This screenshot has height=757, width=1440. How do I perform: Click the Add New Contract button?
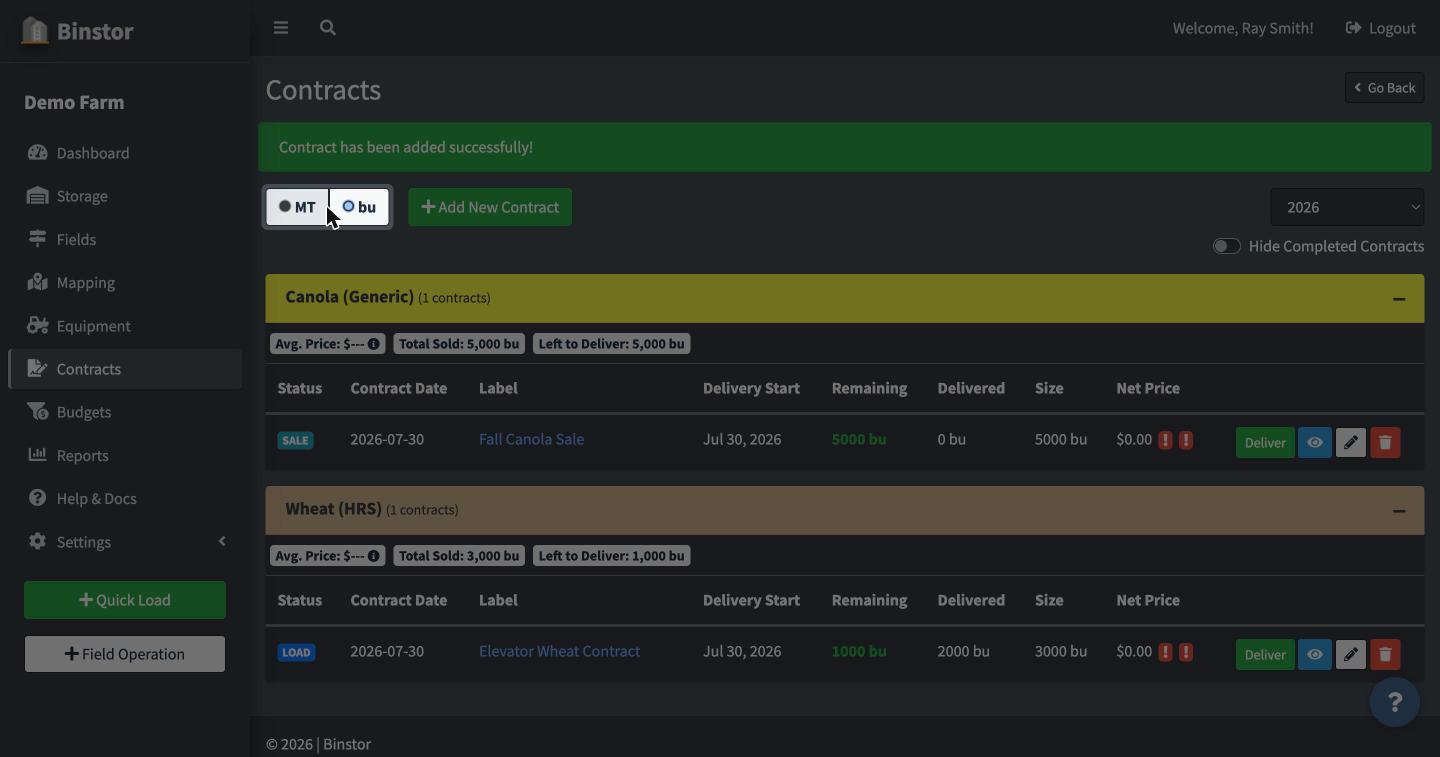490,207
